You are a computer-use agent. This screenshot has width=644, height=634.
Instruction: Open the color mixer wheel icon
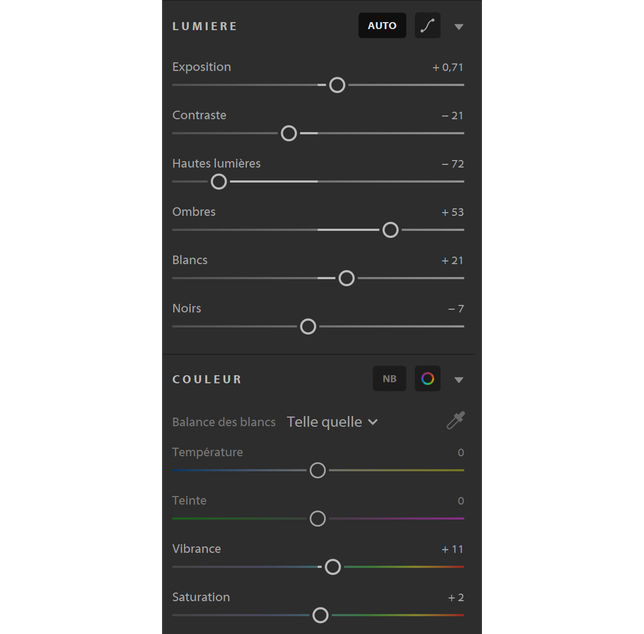coord(428,378)
